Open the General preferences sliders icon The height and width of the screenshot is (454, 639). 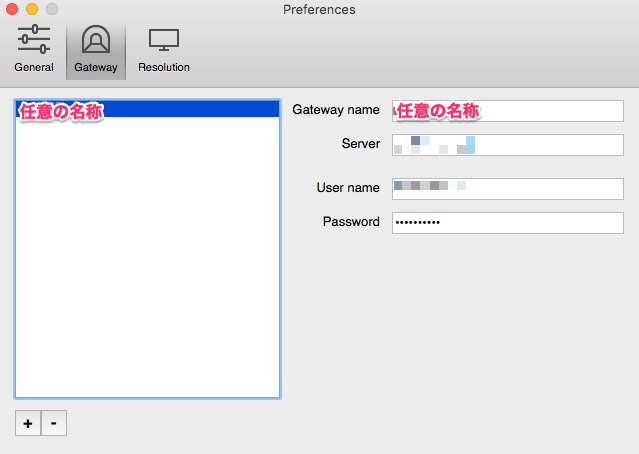point(34,41)
